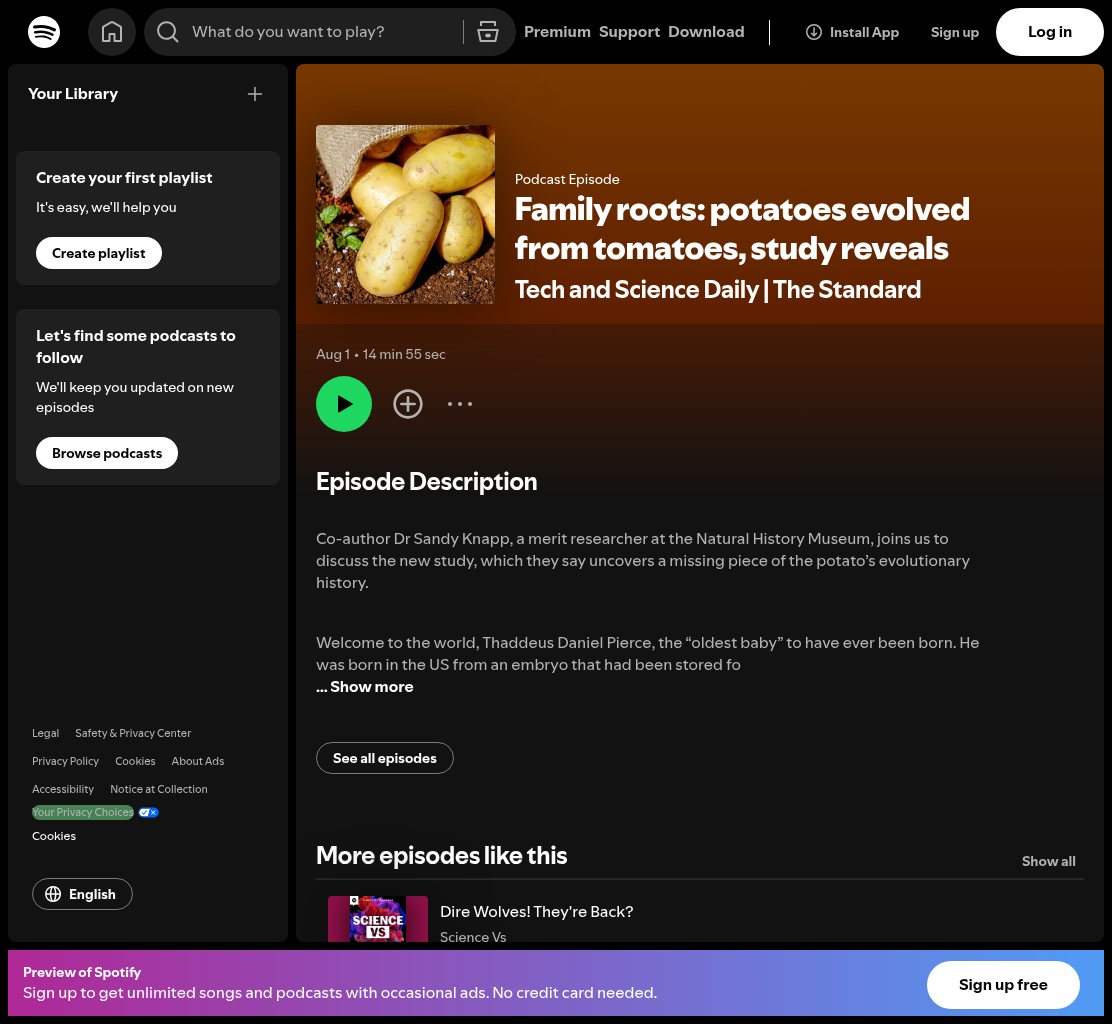This screenshot has width=1112, height=1024.
Task: Click the privacy choices check/x icon
Action: 148,813
